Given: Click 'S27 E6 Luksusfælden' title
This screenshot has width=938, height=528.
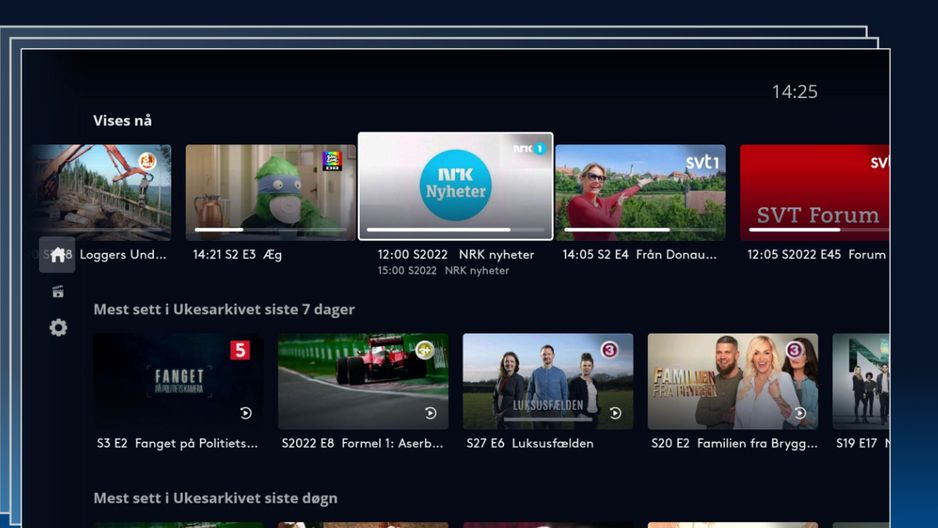Looking at the screenshot, I should (x=529, y=444).
